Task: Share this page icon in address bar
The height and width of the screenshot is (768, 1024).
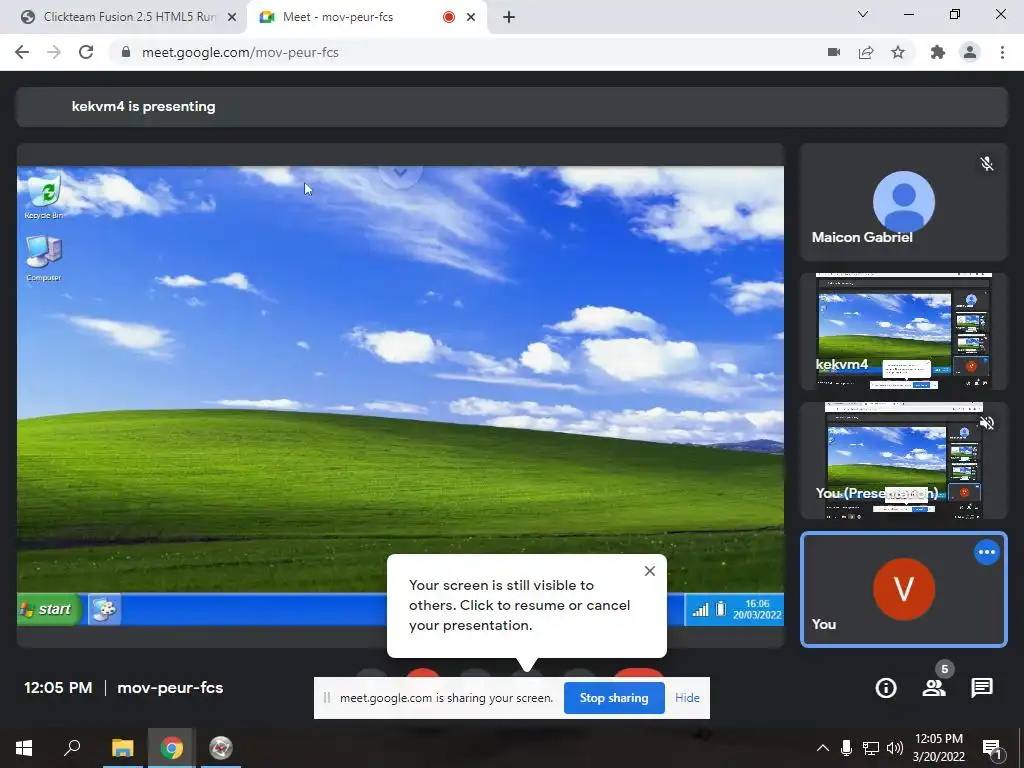Action: pyautogui.click(x=866, y=52)
